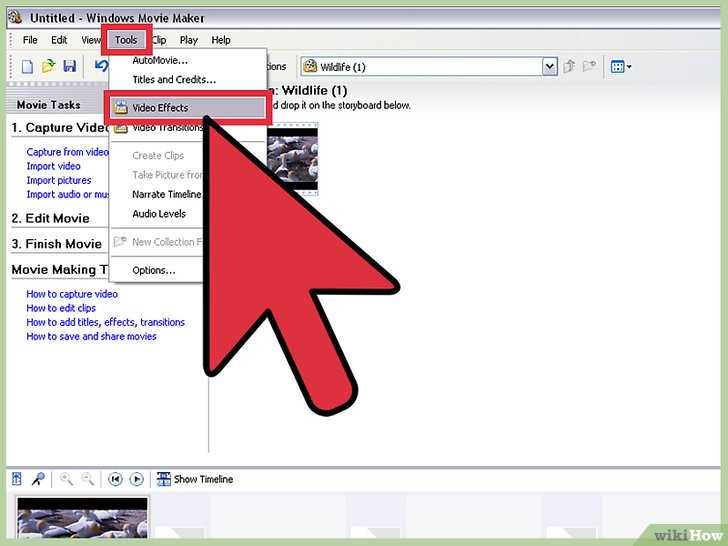Expand the 3. Finish Movie section

pos(56,244)
